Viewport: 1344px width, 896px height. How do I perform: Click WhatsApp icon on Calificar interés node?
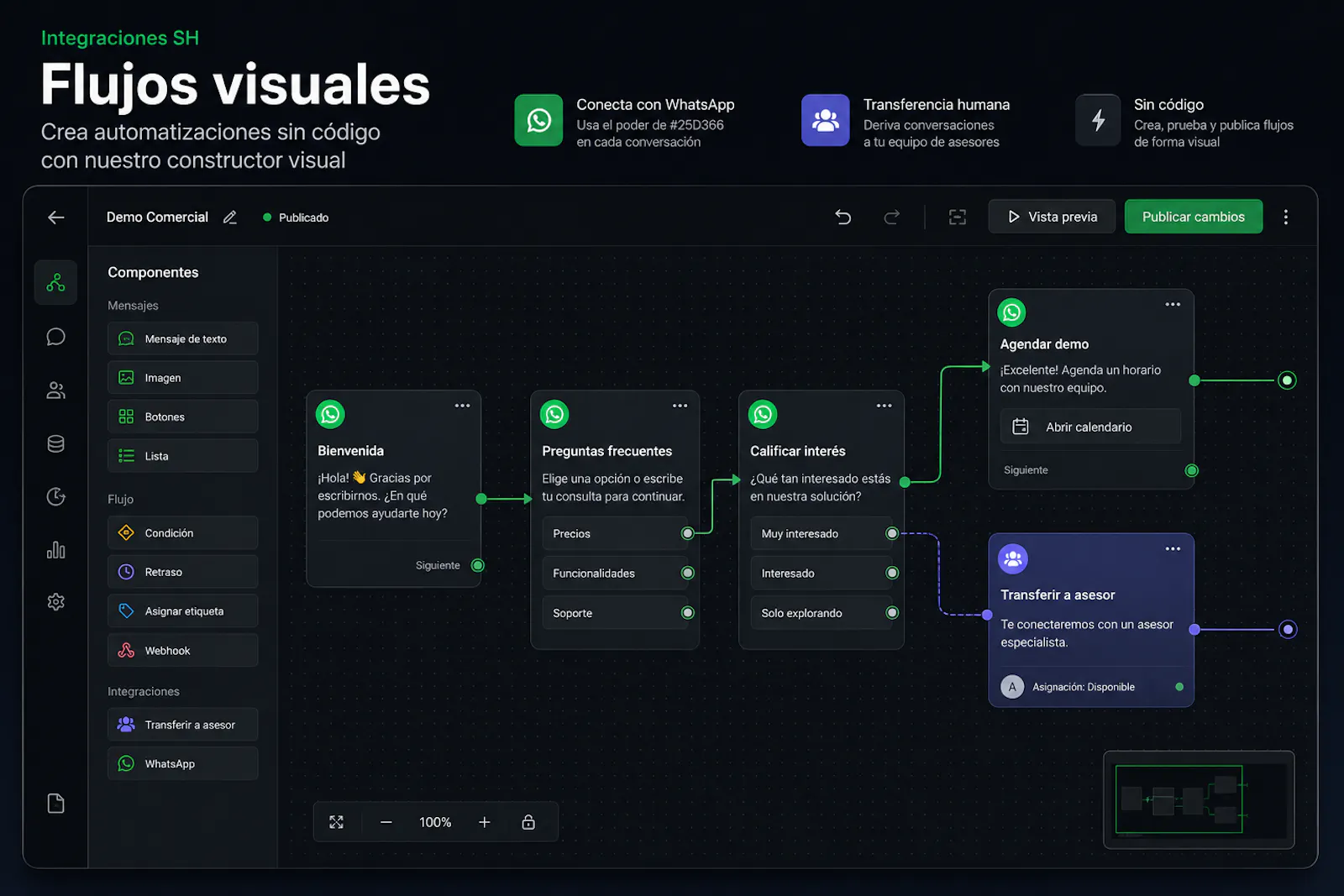pyautogui.click(x=763, y=414)
